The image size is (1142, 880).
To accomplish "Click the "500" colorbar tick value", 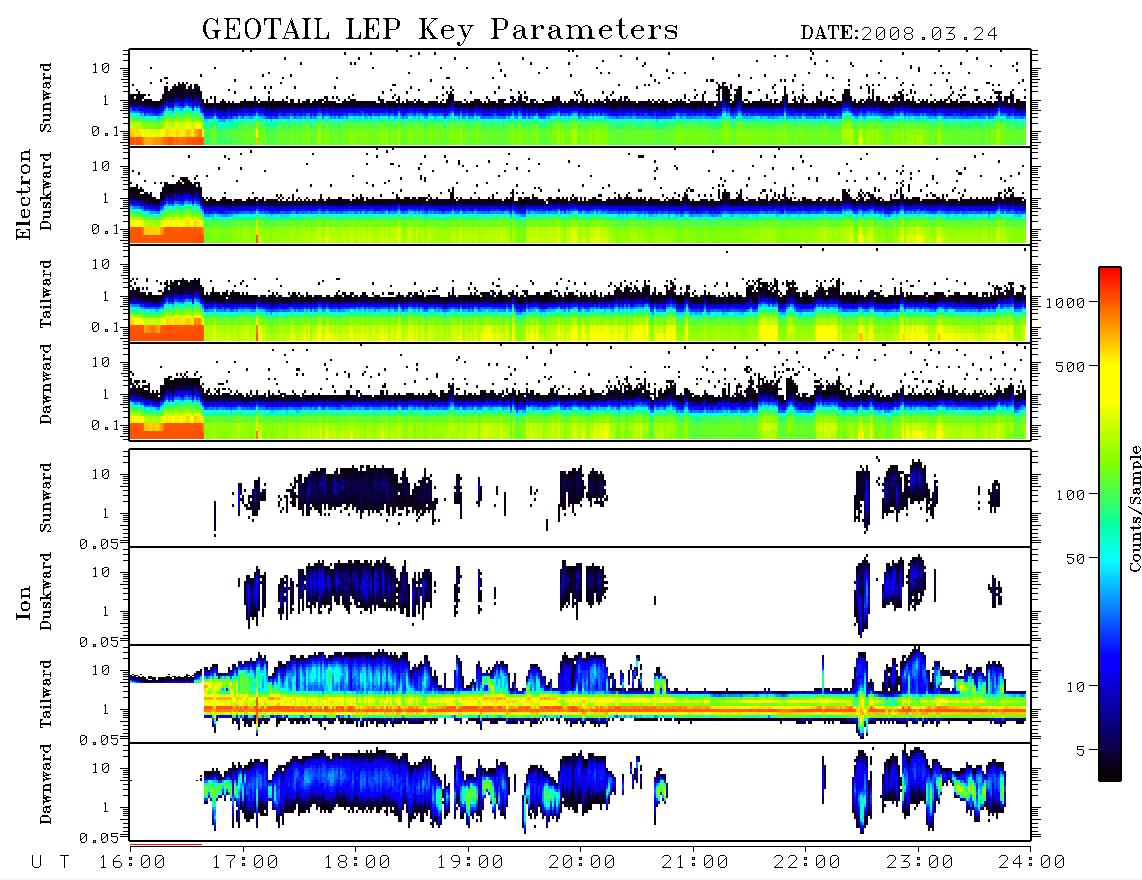I will pos(1070,366).
